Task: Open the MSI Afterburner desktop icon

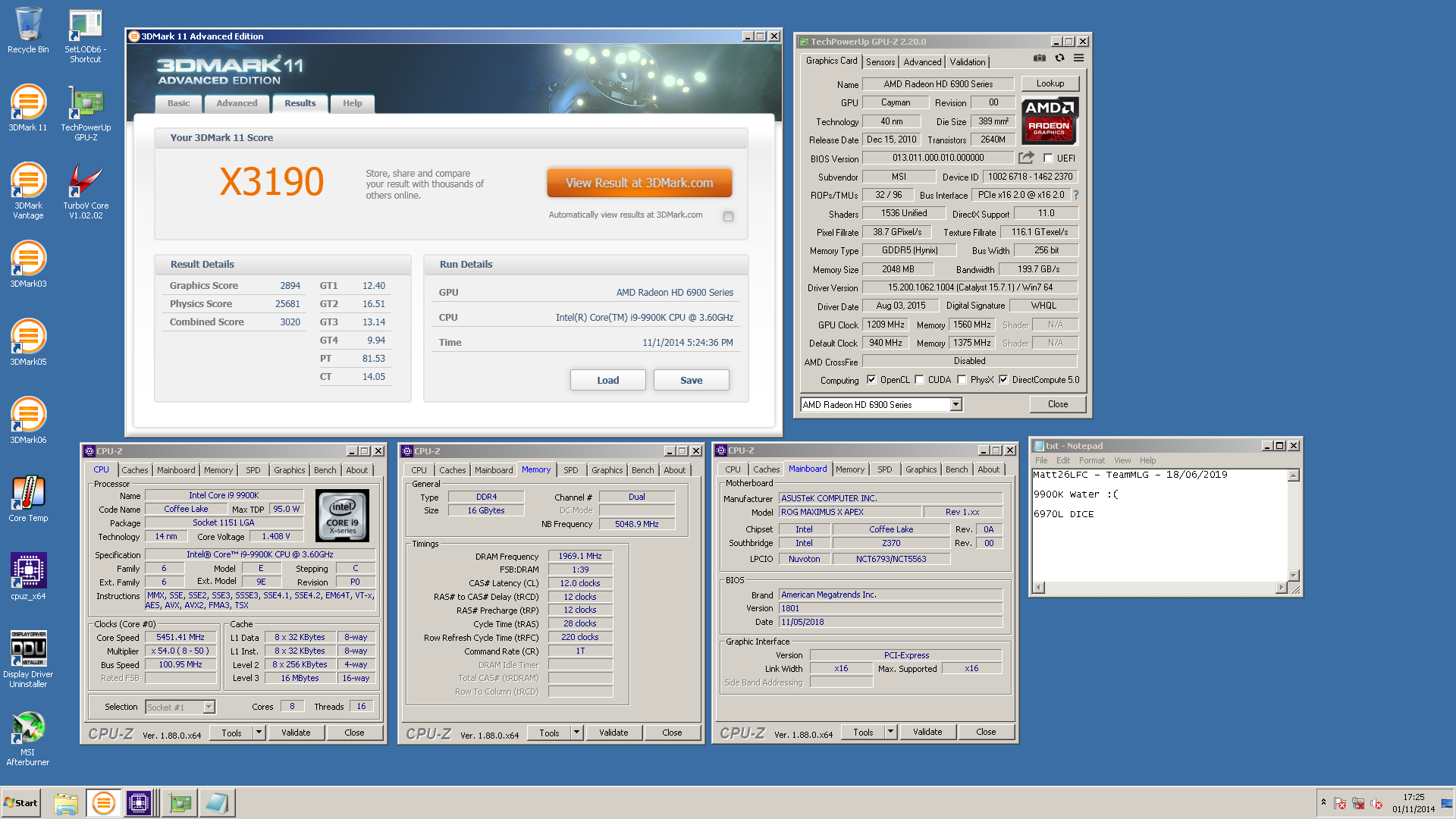Action: coord(28,738)
